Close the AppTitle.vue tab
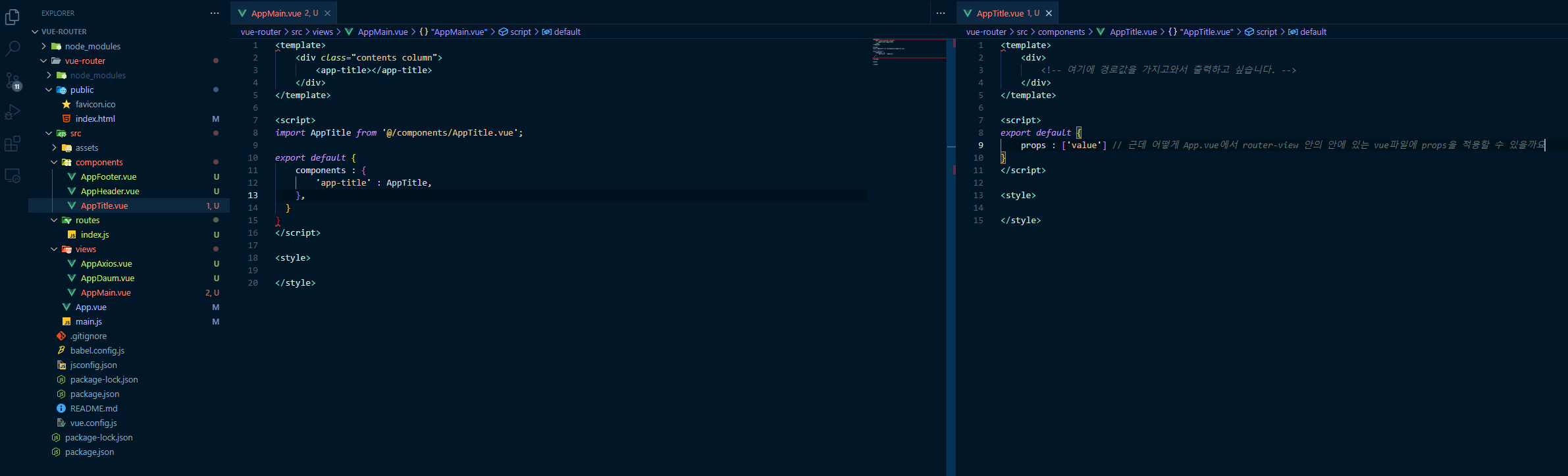This screenshot has height=476, width=1568. (1049, 13)
